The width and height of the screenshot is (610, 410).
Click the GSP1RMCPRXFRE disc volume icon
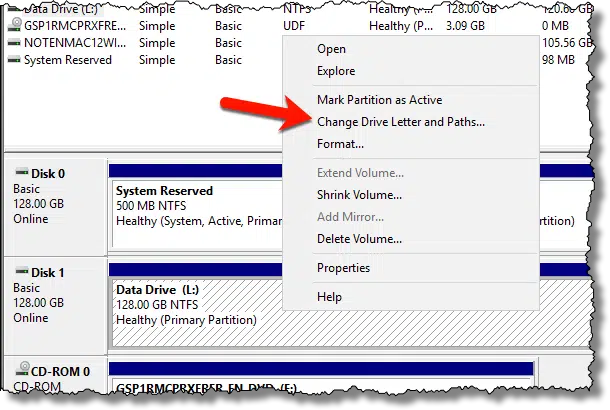coord(15,25)
